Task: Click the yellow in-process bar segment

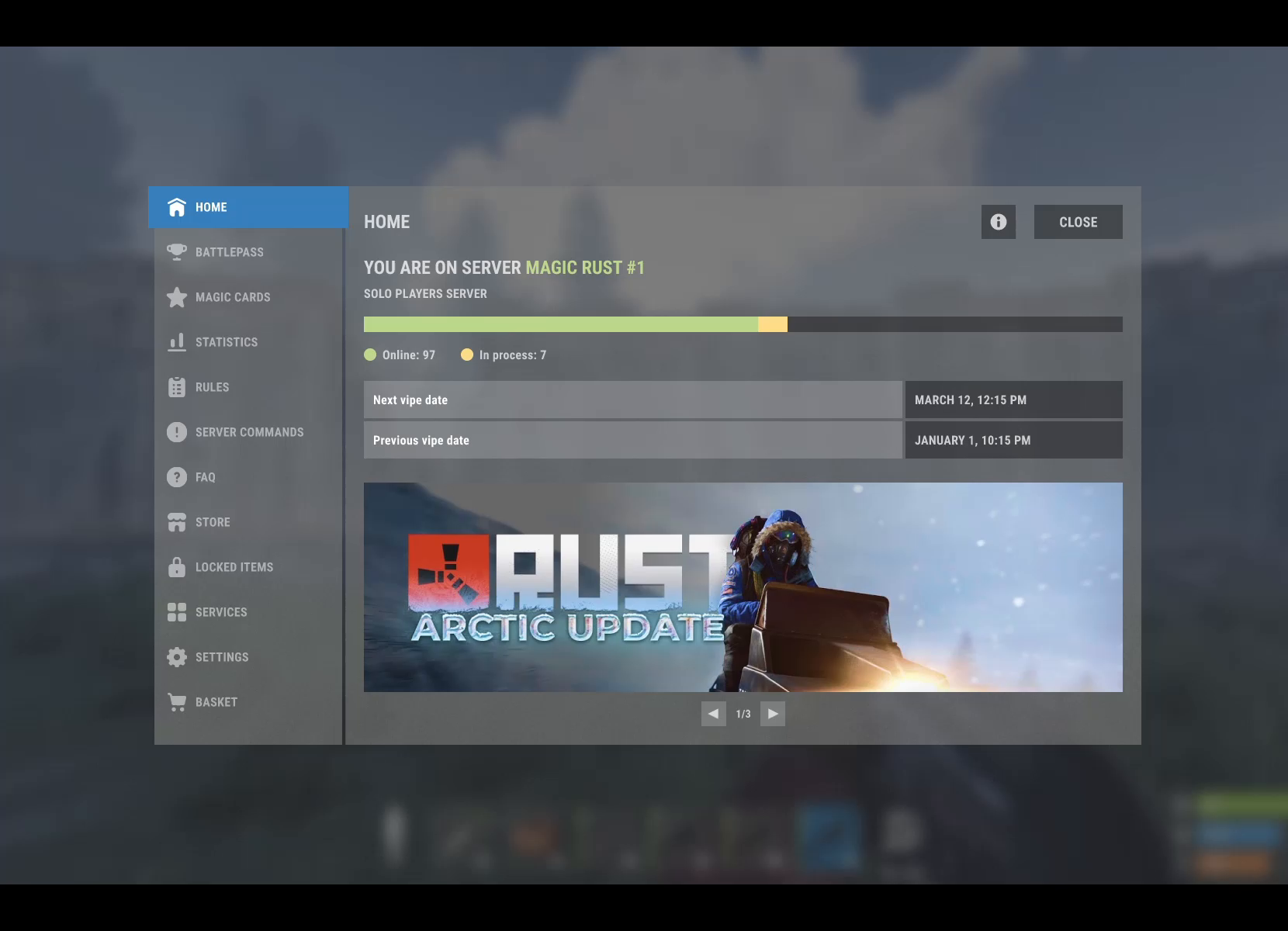Action: [773, 324]
